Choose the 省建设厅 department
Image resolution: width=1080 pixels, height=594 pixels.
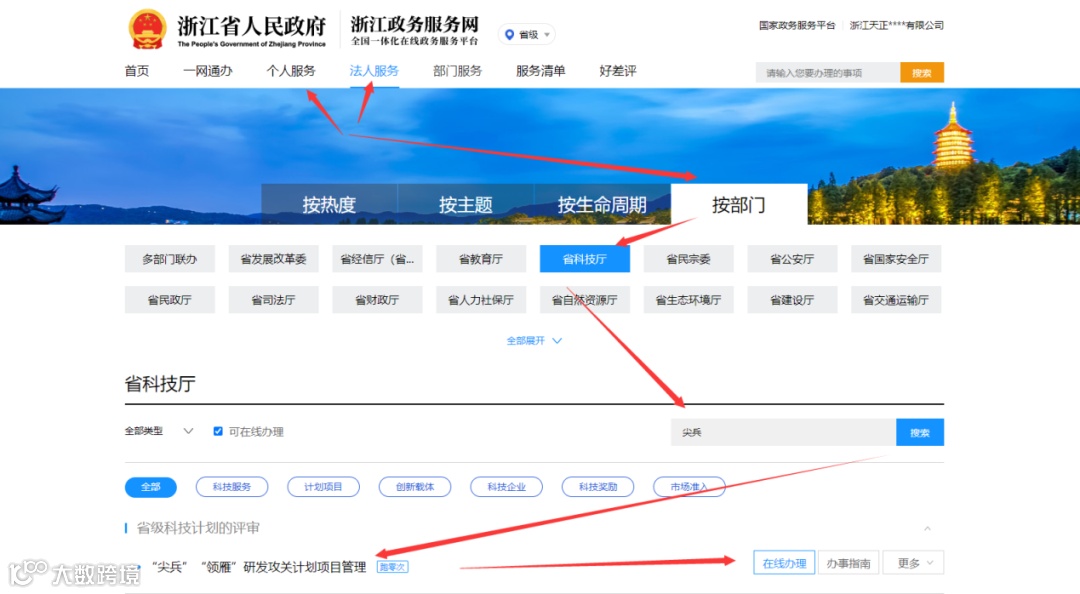pyautogui.click(x=792, y=300)
